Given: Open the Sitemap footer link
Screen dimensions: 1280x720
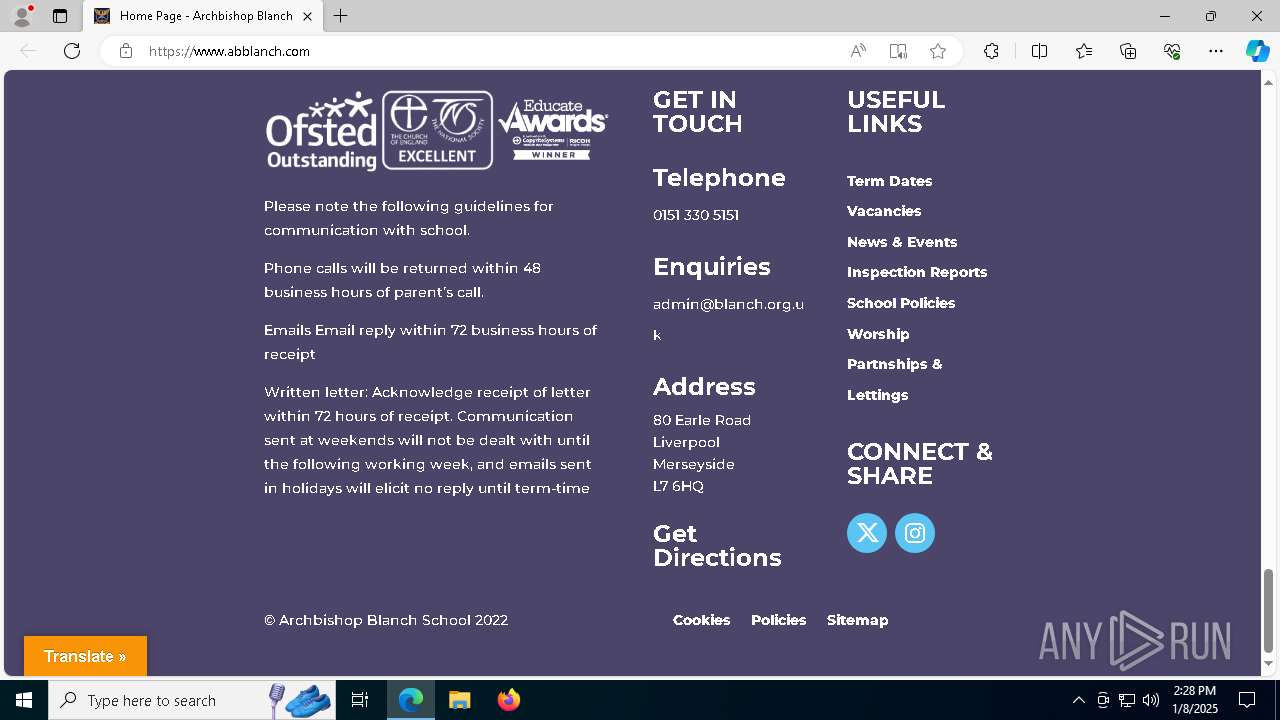Looking at the screenshot, I should point(857,620).
